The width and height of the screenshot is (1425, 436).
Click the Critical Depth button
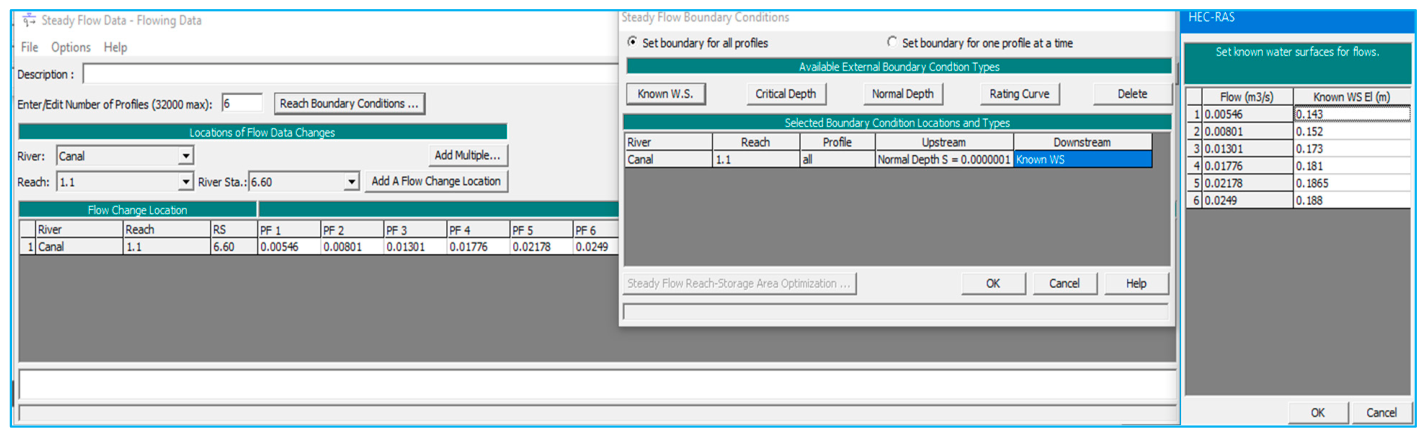[786, 93]
